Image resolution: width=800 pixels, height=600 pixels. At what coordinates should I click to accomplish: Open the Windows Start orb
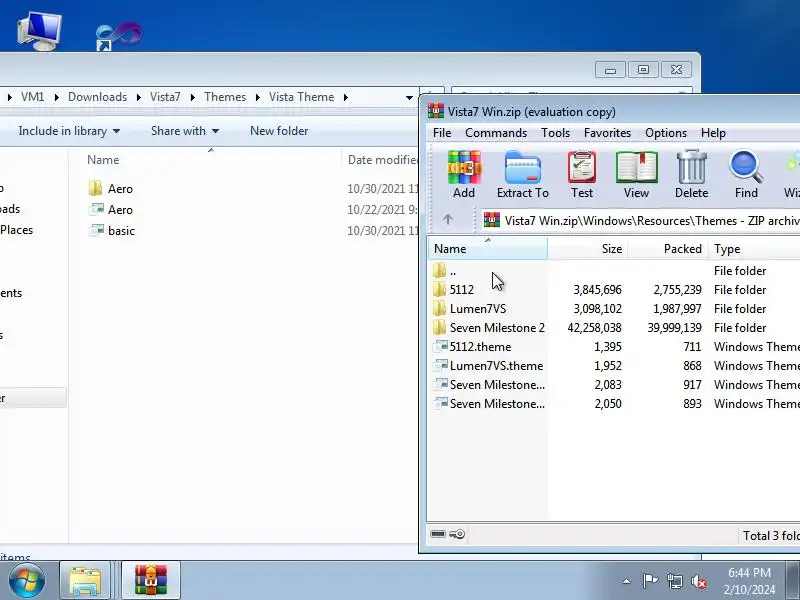tap(27, 581)
